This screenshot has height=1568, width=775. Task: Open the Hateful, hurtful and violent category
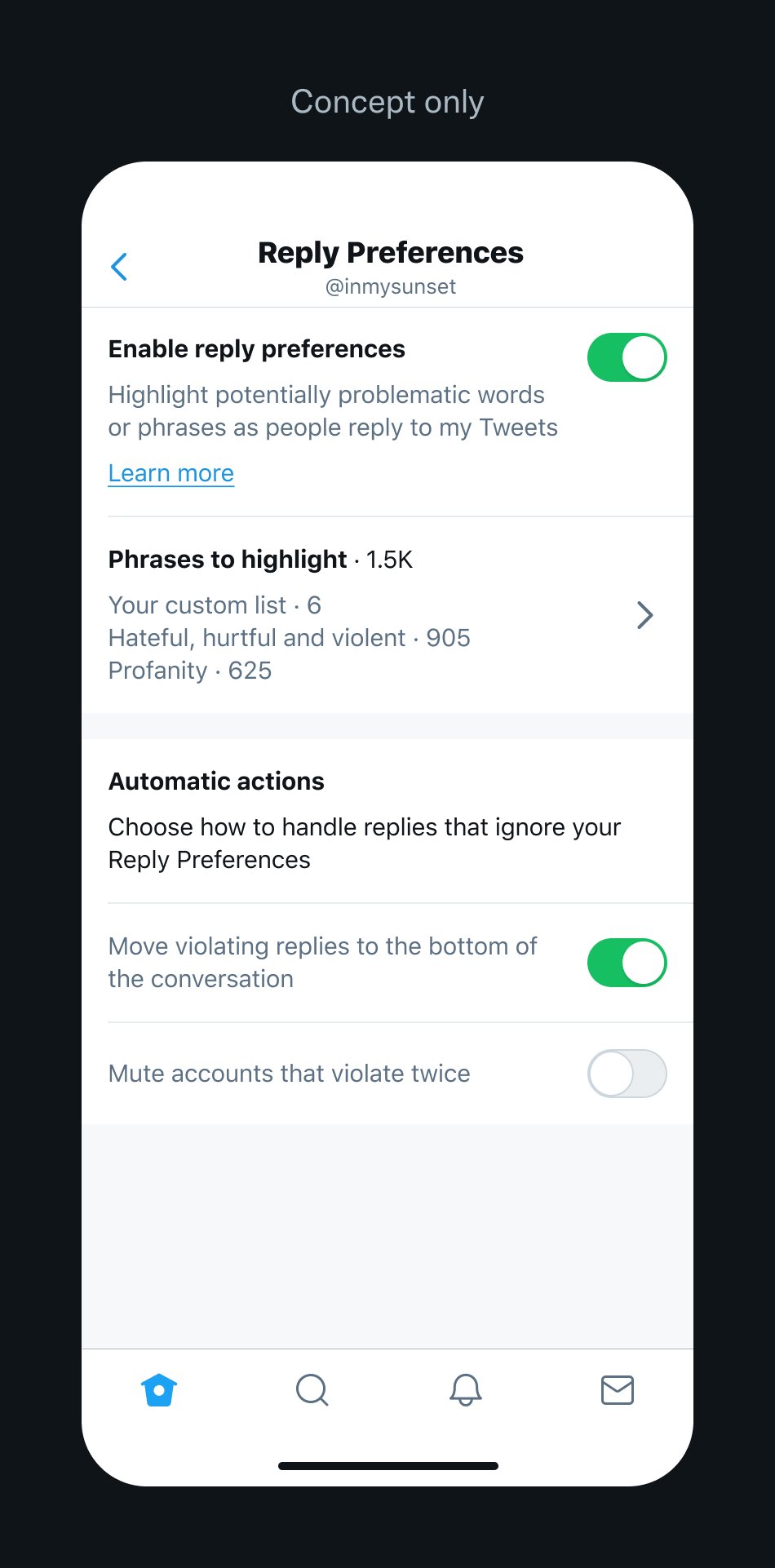tap(289, 637)
